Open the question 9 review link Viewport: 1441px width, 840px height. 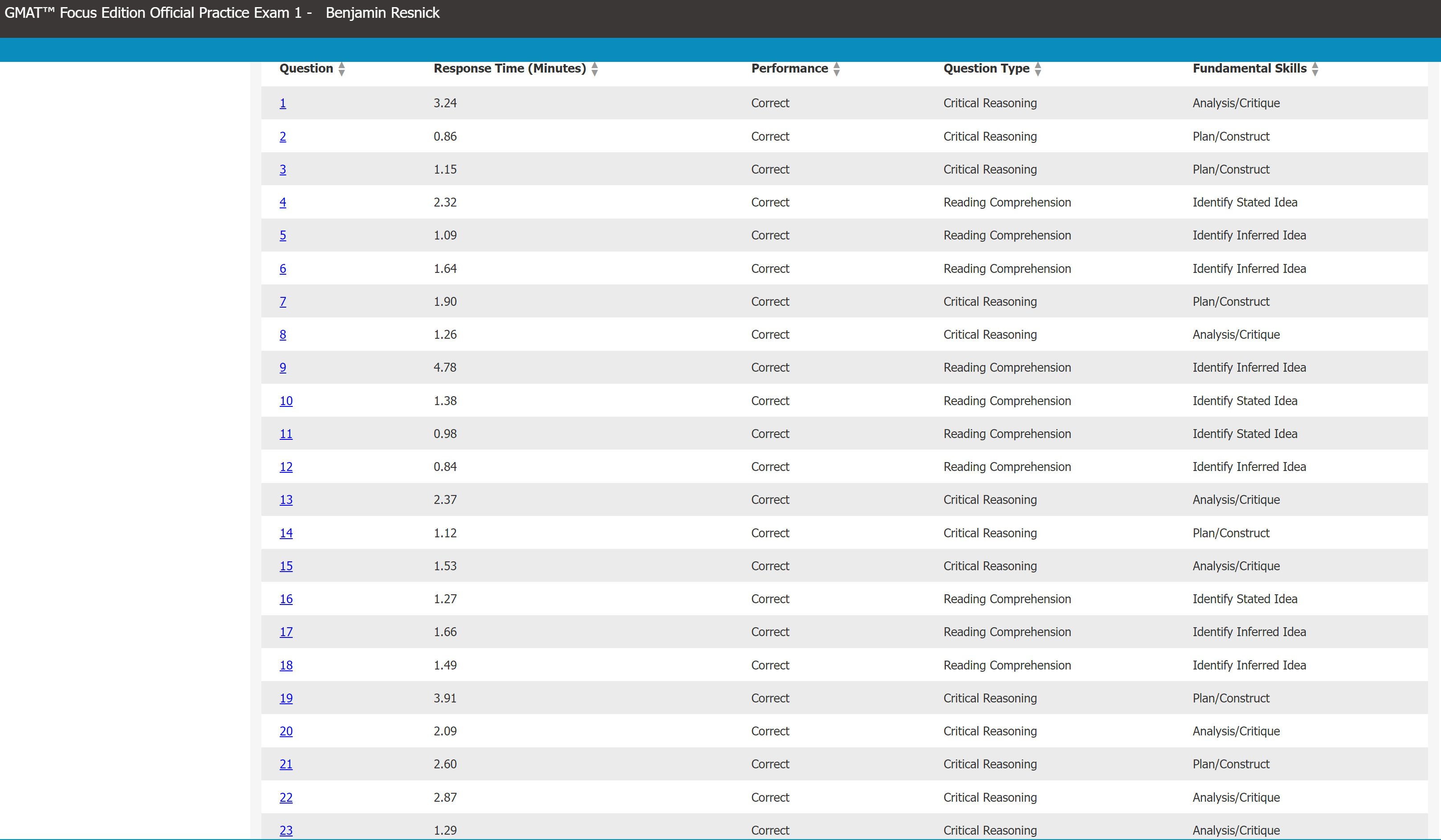click(282, 368)
